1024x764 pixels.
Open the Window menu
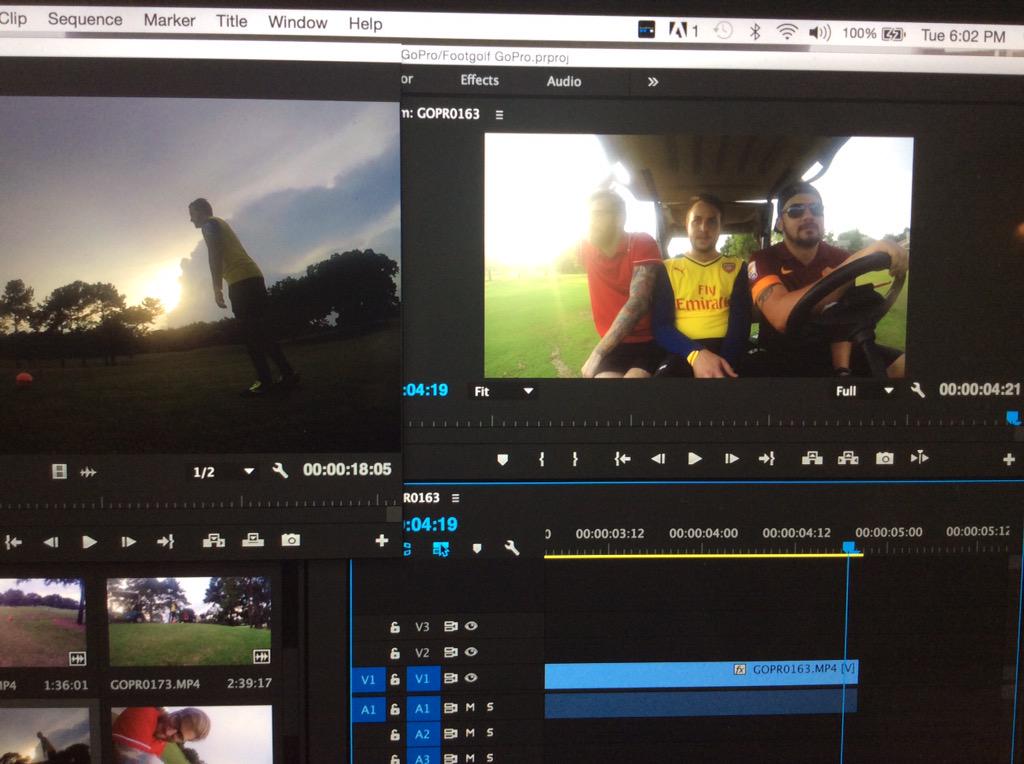click(x=297, y=22)
